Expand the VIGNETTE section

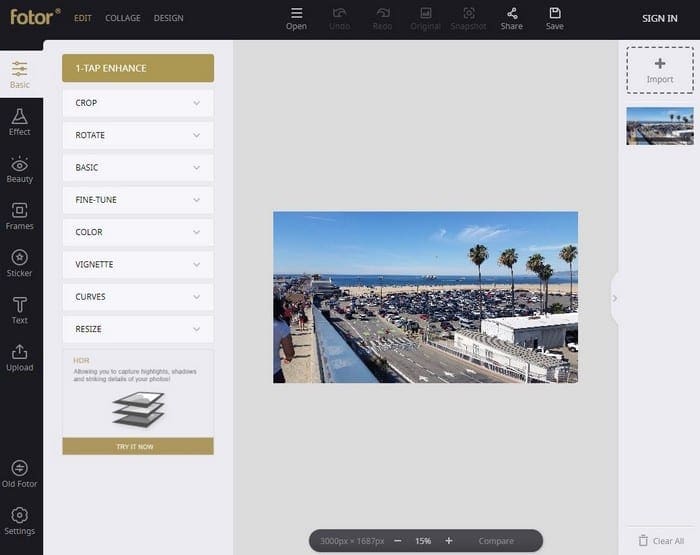pos(138,264)
